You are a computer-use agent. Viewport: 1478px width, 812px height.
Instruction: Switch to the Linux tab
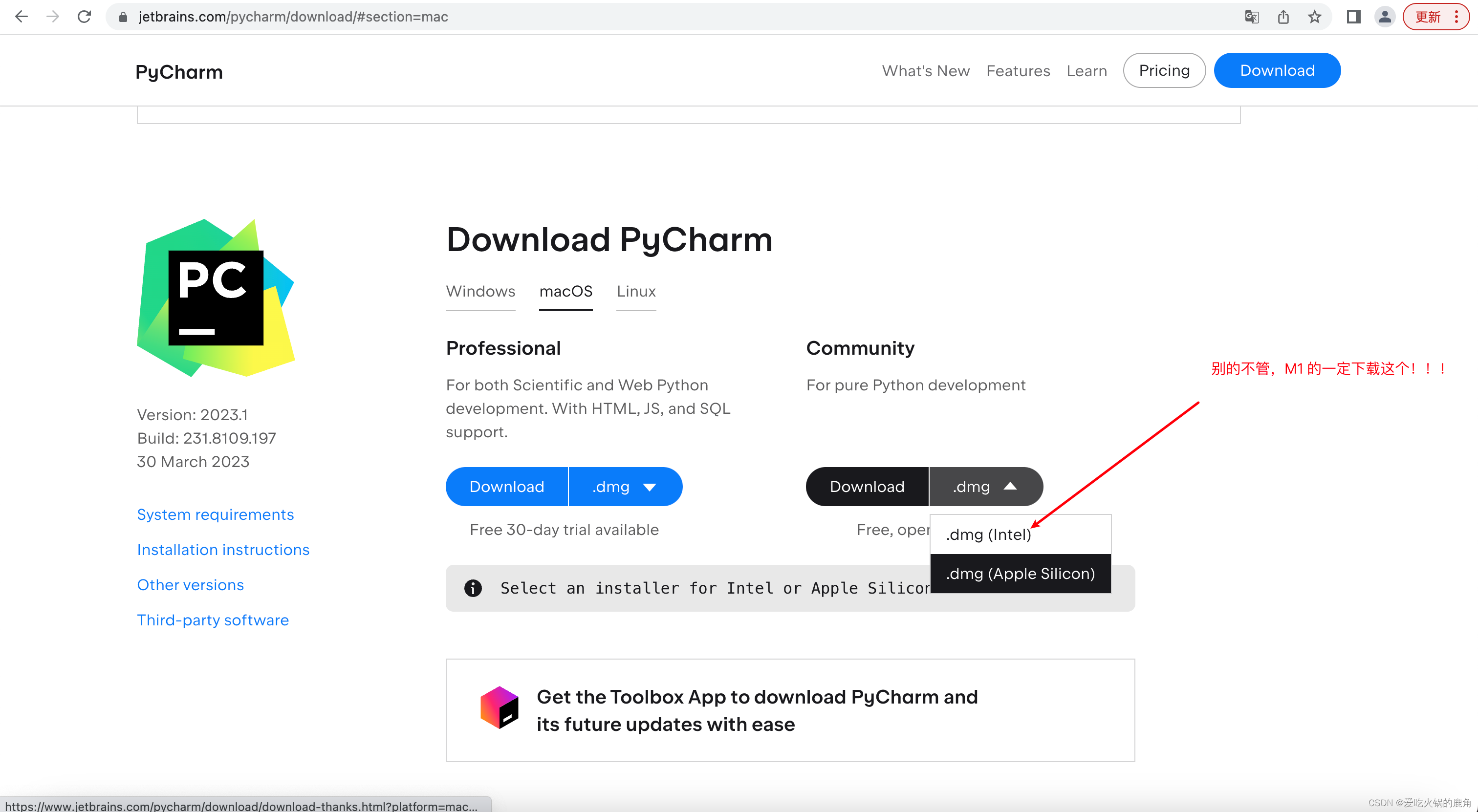point(636,291)
